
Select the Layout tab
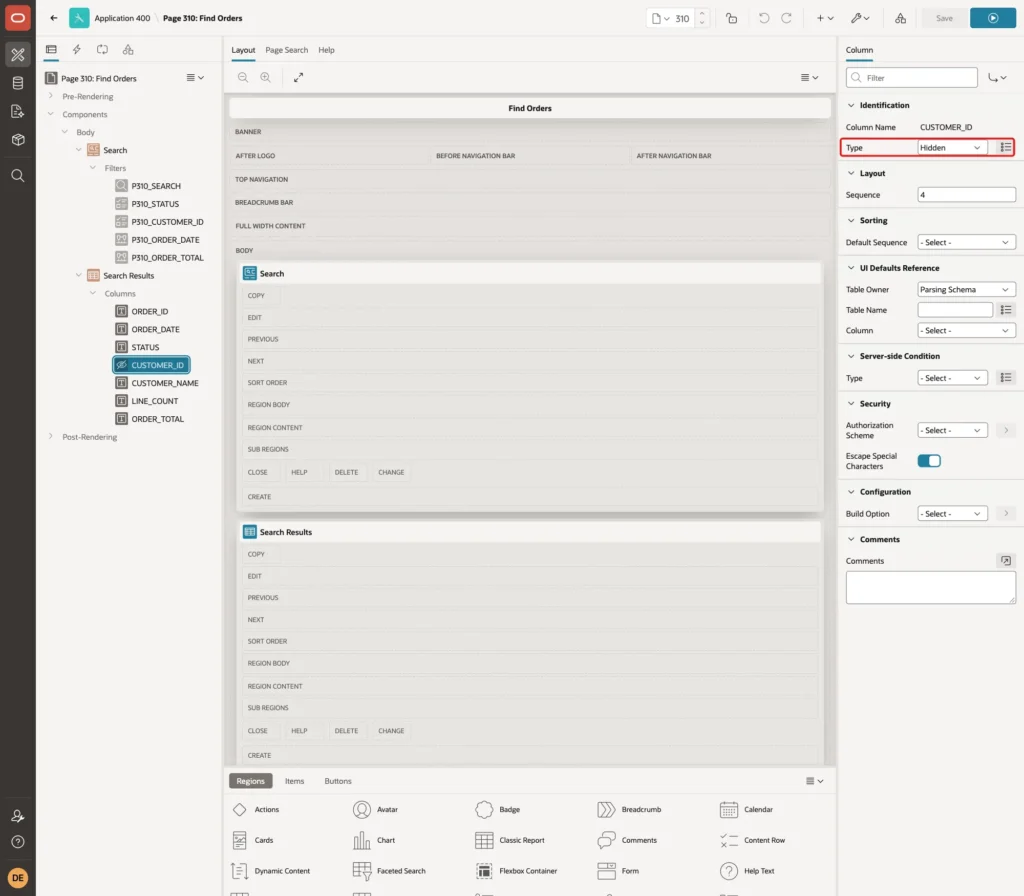(243, 50)
